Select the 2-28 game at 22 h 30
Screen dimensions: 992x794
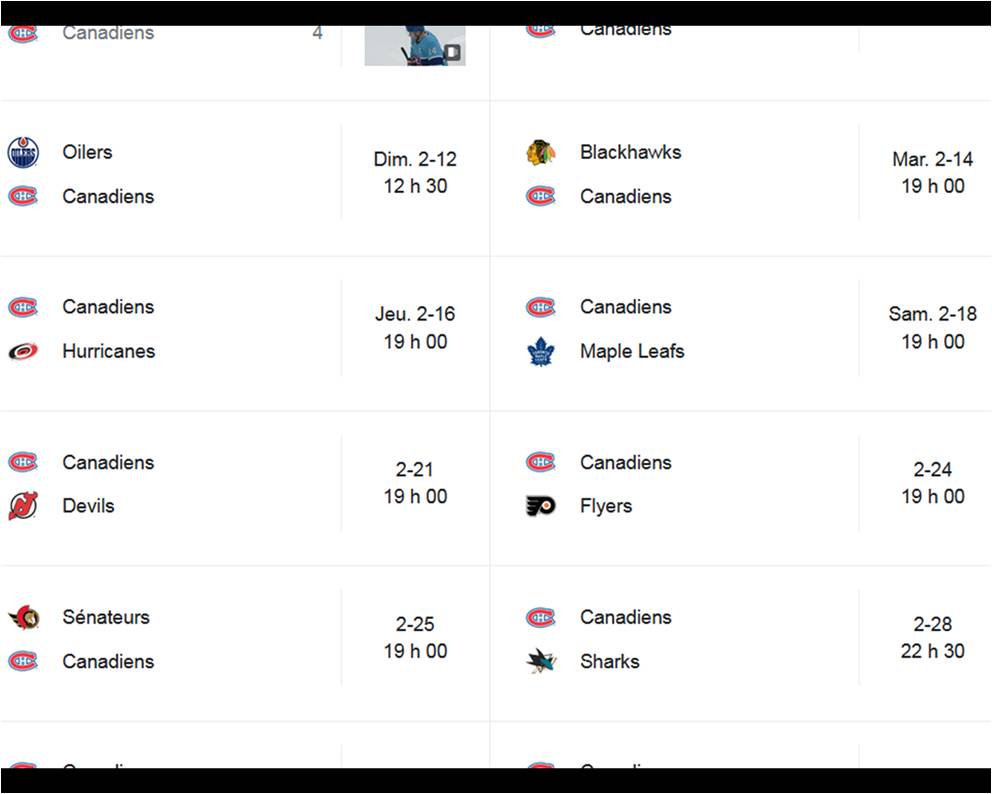click(932, 637)
